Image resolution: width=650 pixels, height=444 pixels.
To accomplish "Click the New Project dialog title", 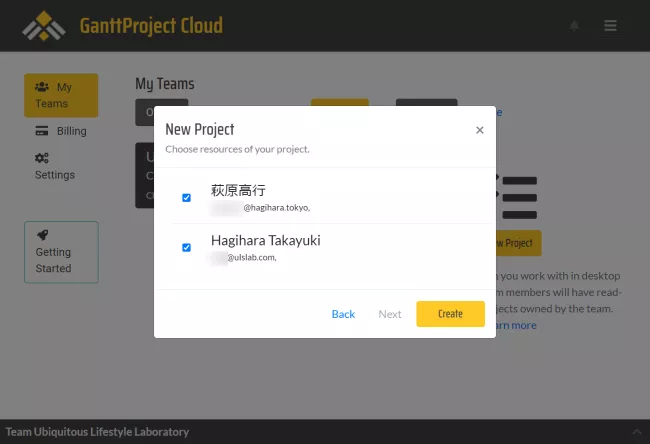I will pos(200,129).
